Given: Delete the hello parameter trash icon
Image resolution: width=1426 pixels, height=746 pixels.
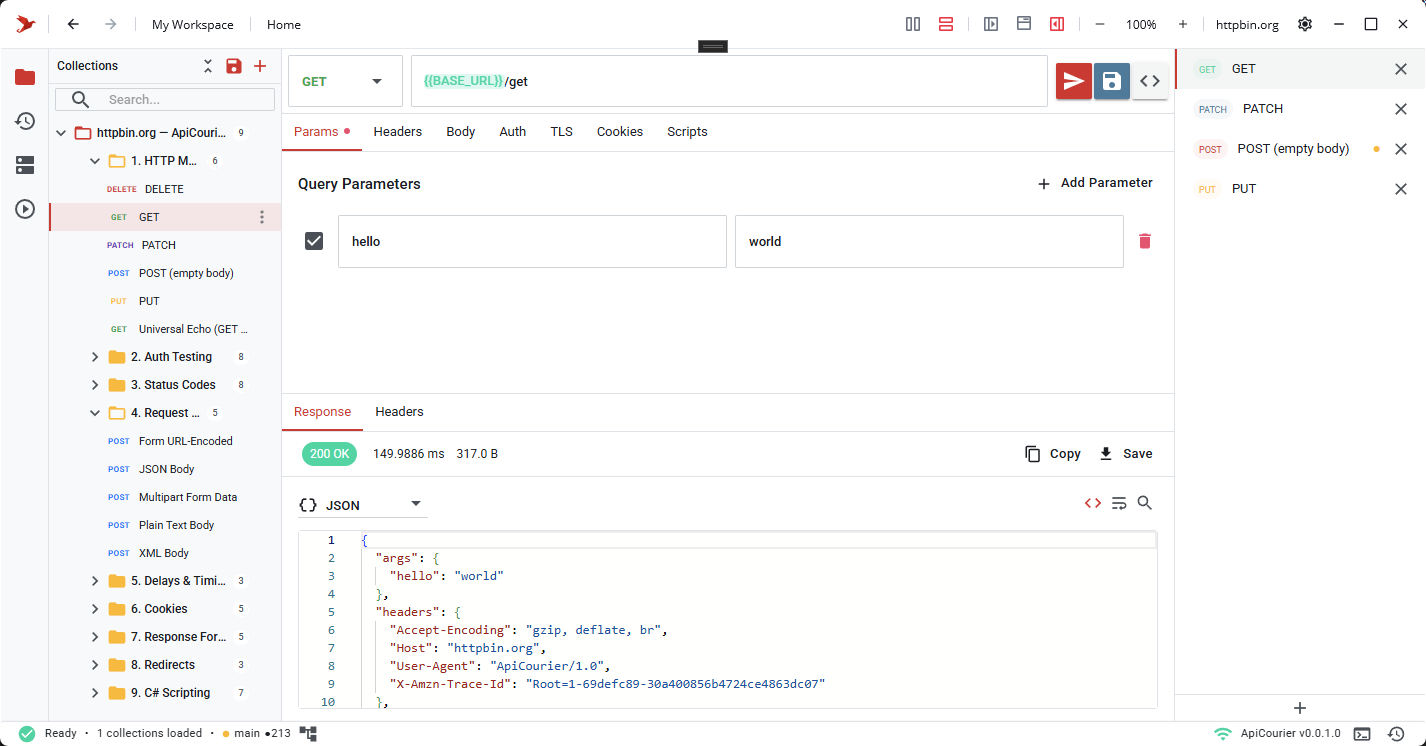Looking at the screenshot, I should pos(1145,241).
